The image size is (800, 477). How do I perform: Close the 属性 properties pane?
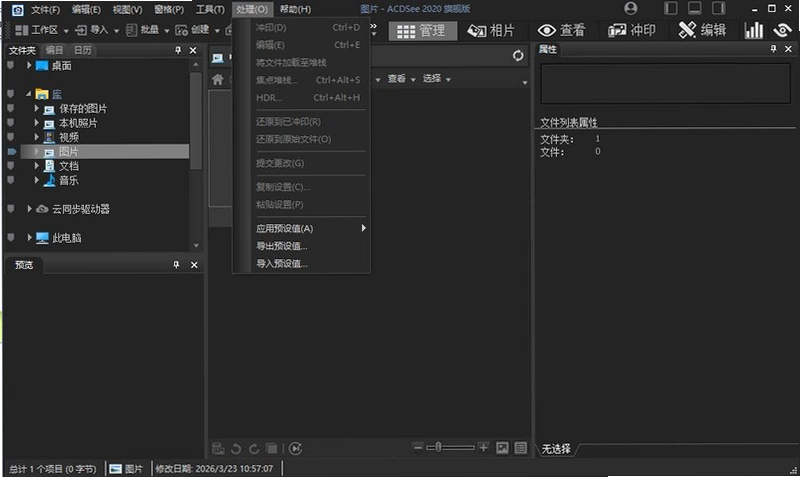[788, 49]
